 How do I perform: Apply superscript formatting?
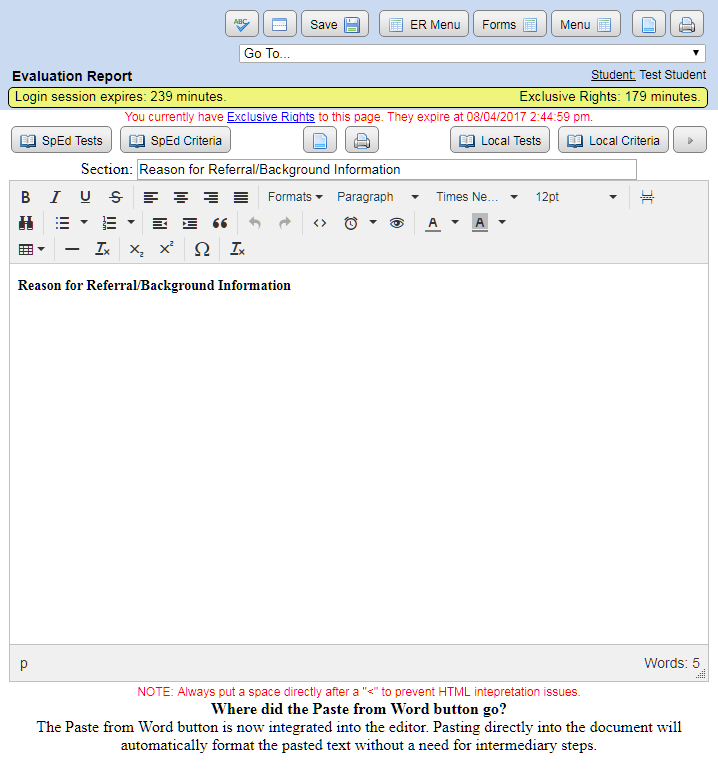pos(166,249)
